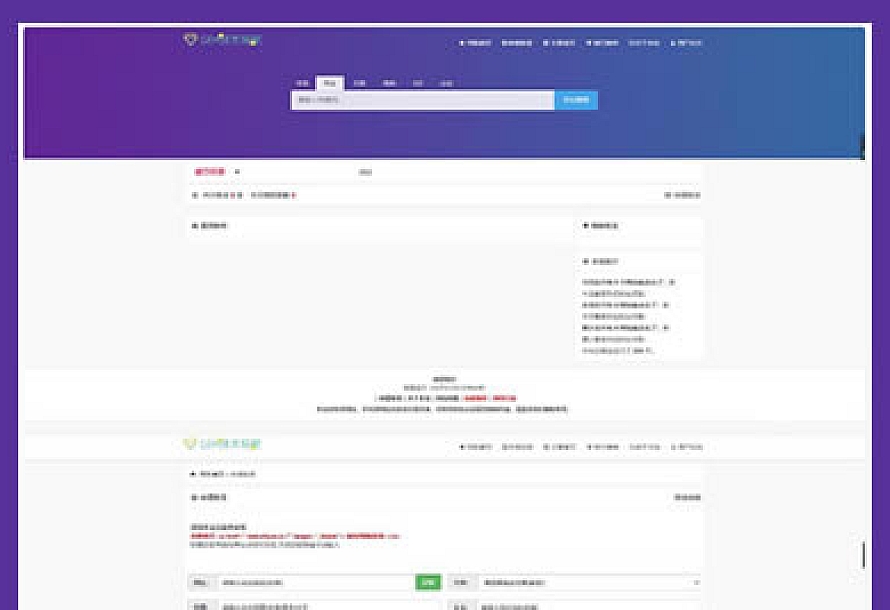Toggle the red highlighted filter label above the listings
Image resolution: width=890 pixels, height=610 pixels.
[x=209, y=170]
